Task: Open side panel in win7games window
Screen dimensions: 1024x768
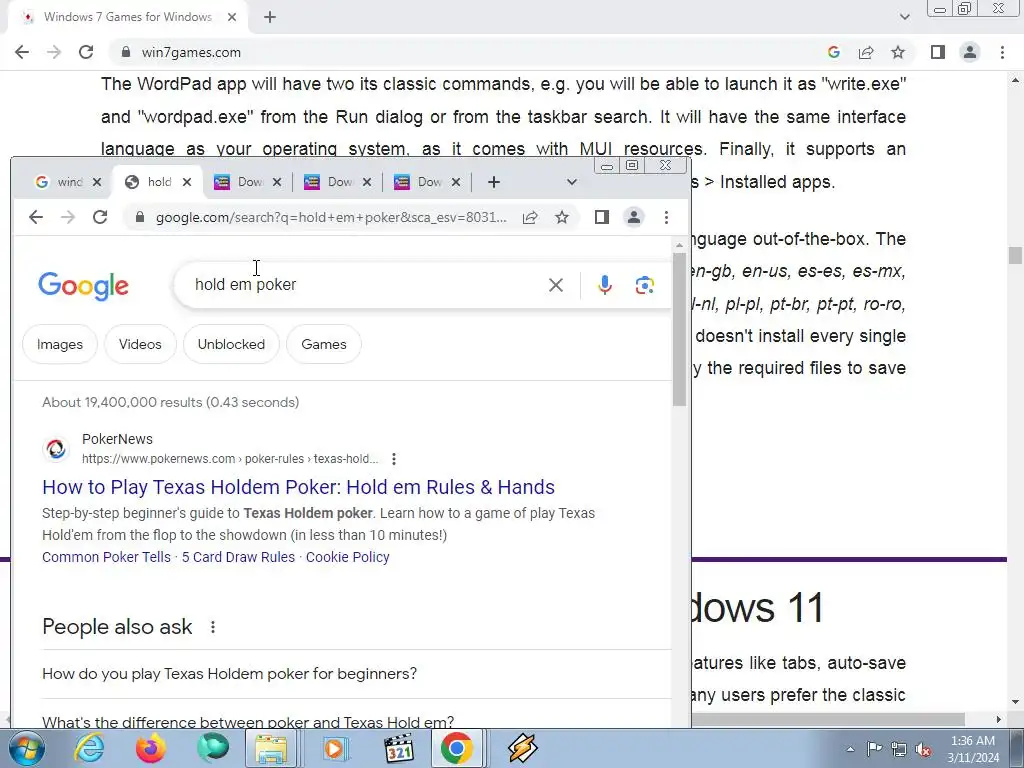Action: (938, 52)
